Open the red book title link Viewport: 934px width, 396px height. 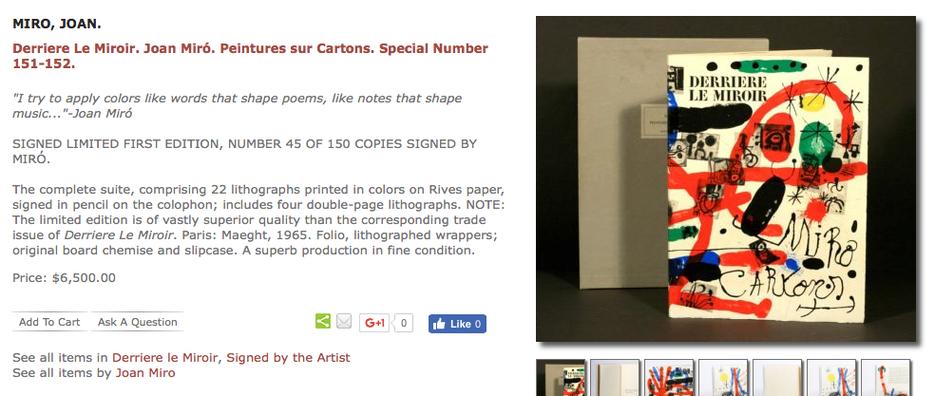click(250, 56)
